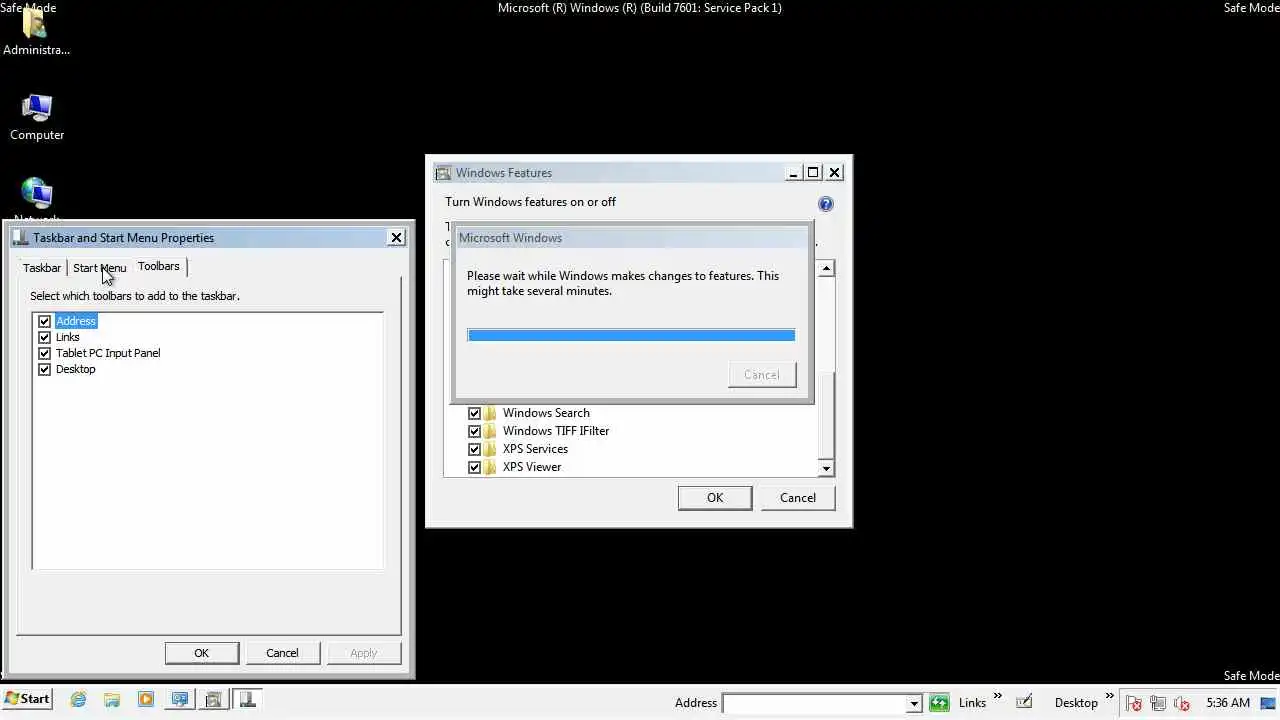The width and height of the screenshot is (1280, 720).
Task: Select Windows TIFF IFilter feature label
Action: (556, 431)
